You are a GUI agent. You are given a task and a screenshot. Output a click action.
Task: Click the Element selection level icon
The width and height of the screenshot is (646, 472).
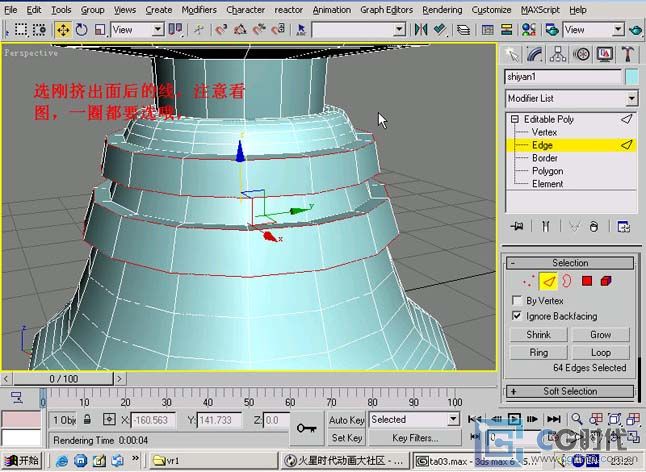(x=606, y=281)
